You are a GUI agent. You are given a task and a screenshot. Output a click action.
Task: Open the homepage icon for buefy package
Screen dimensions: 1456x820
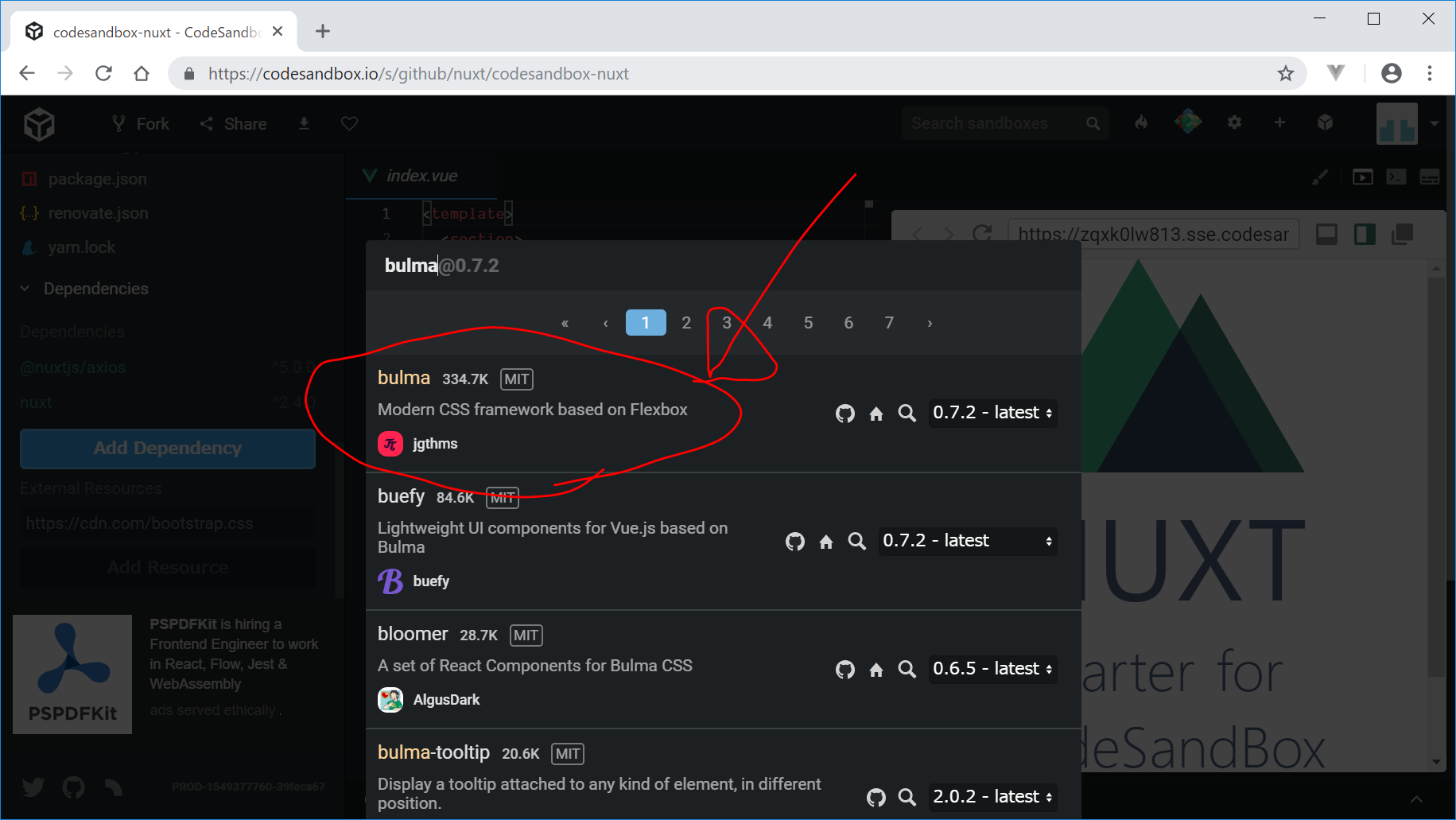coord(826,542)
